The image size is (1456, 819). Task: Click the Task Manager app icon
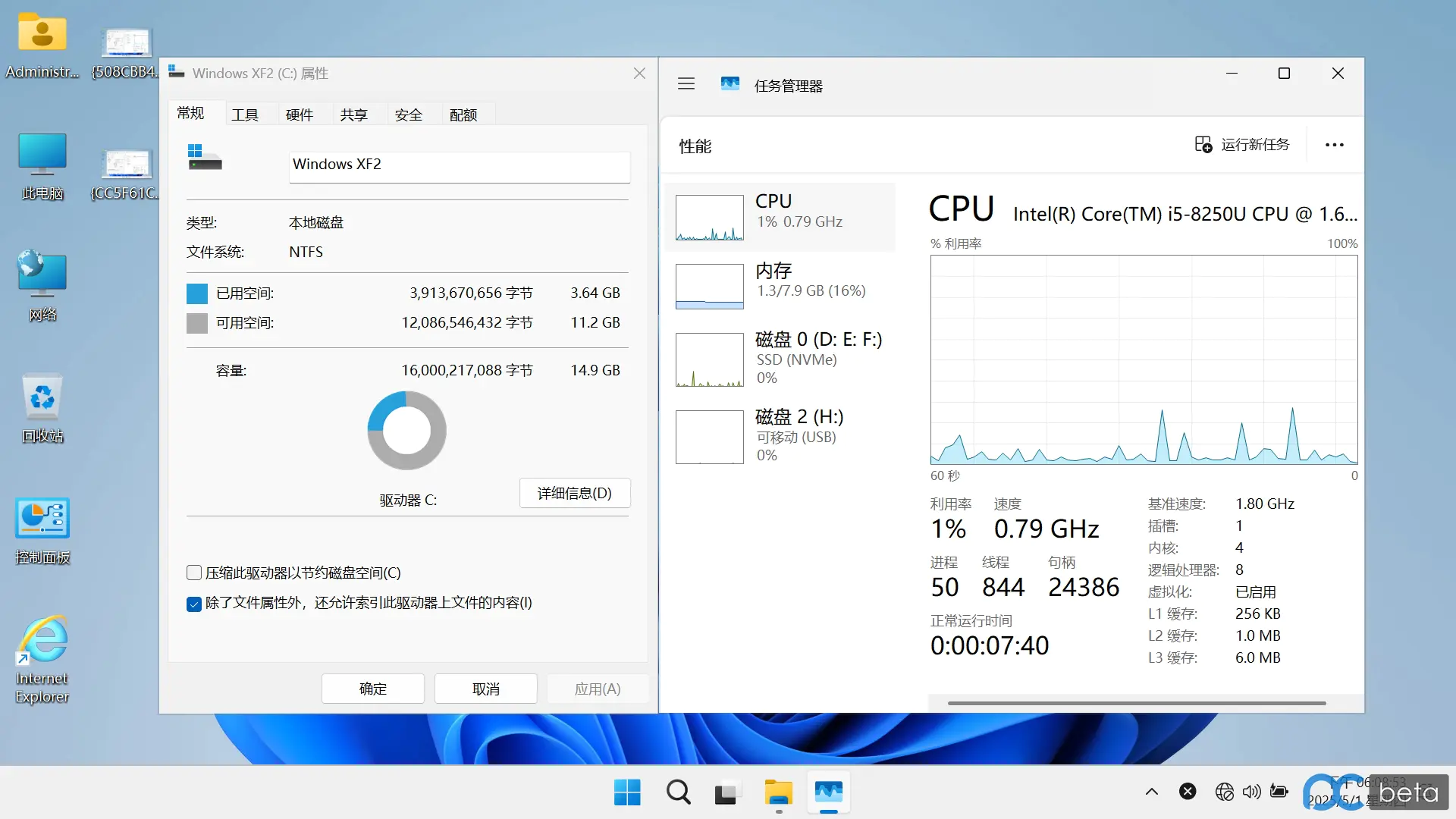pos(730,84)
